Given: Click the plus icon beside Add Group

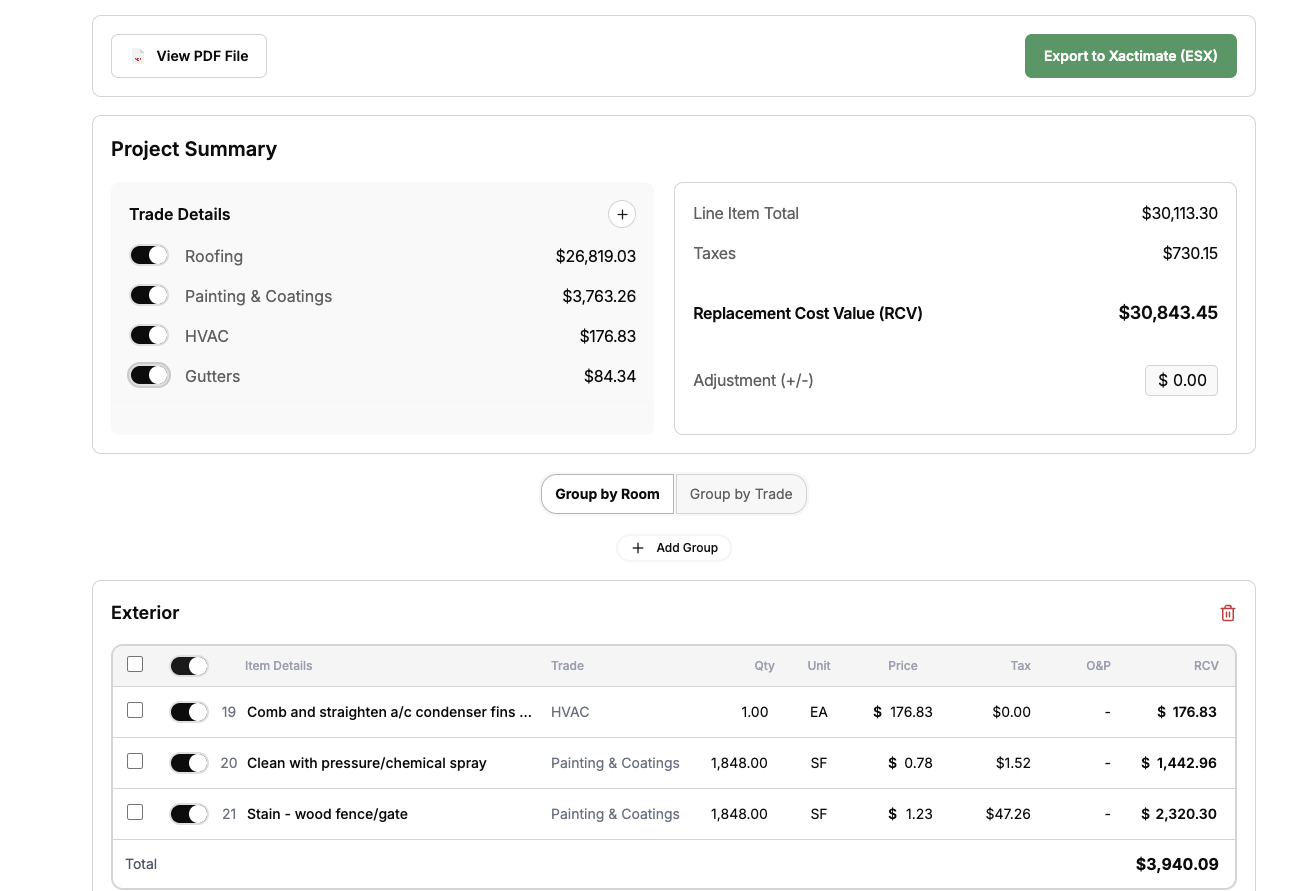Looking at the screenshot, I should click(x=638, y=548).
